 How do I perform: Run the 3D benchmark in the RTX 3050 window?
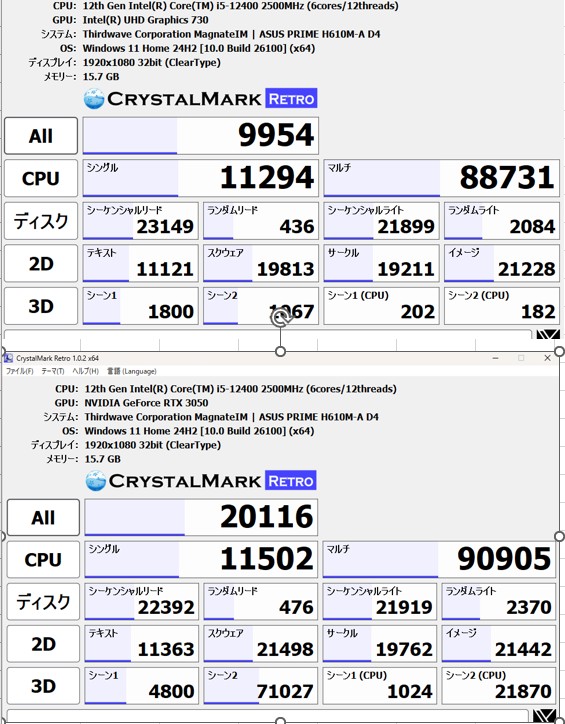click(x=43, y=686)
